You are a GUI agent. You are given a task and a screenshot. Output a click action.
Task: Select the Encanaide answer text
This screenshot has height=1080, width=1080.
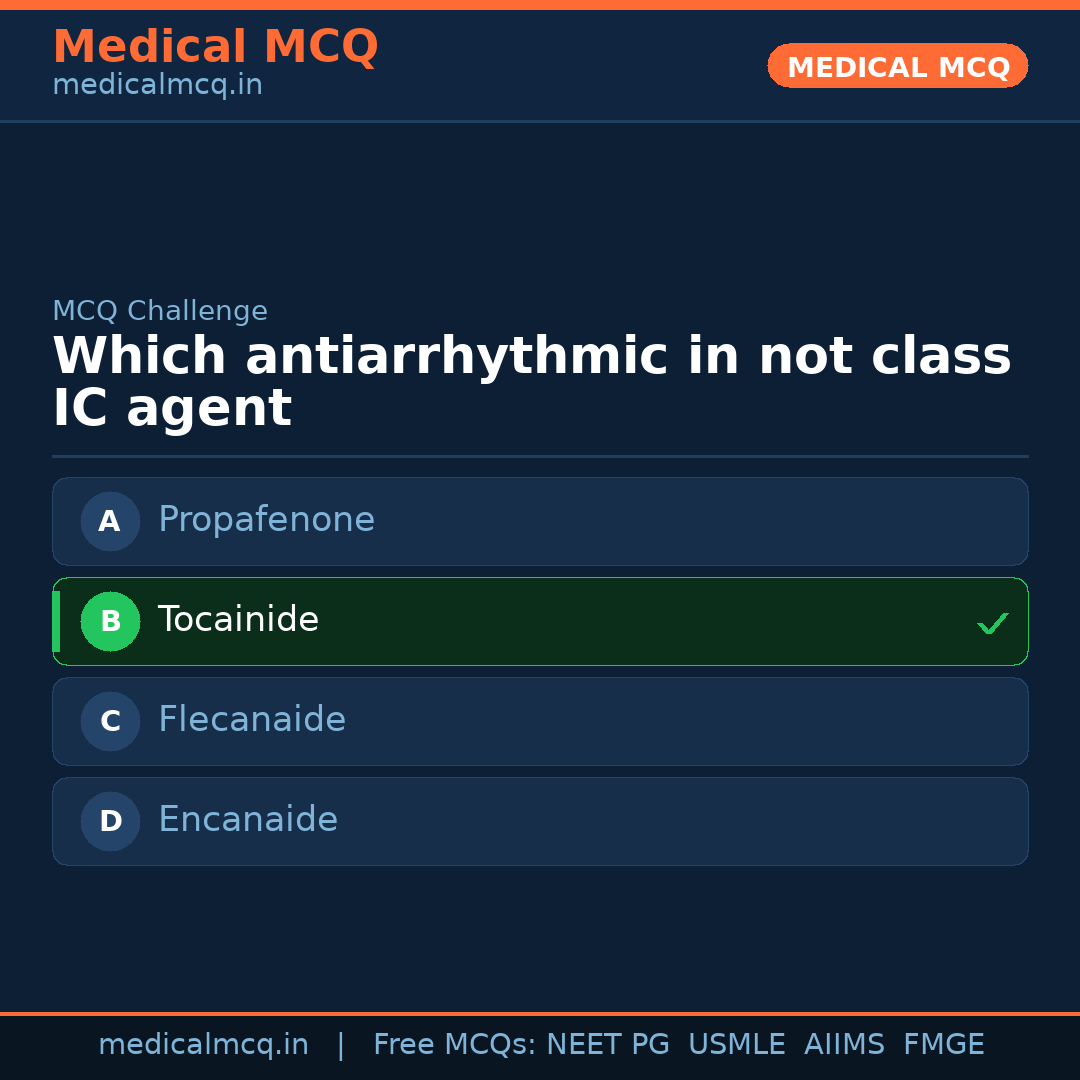[x=248, y=820]
